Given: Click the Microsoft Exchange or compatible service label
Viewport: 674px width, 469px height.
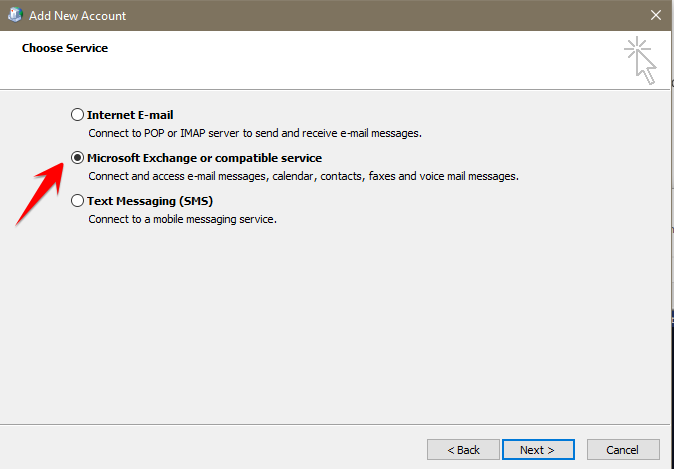Looking at the screenshot, I should (x=204, y=158).
